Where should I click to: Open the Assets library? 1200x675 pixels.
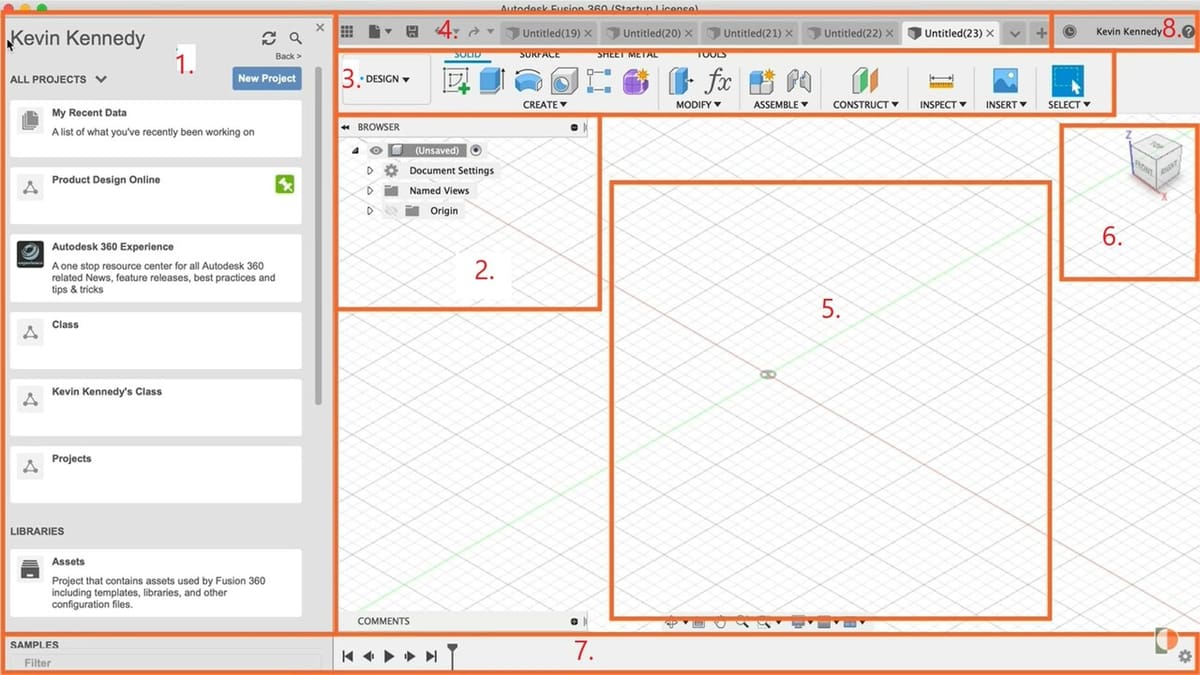pyautogui.click(x=155, y=582)
